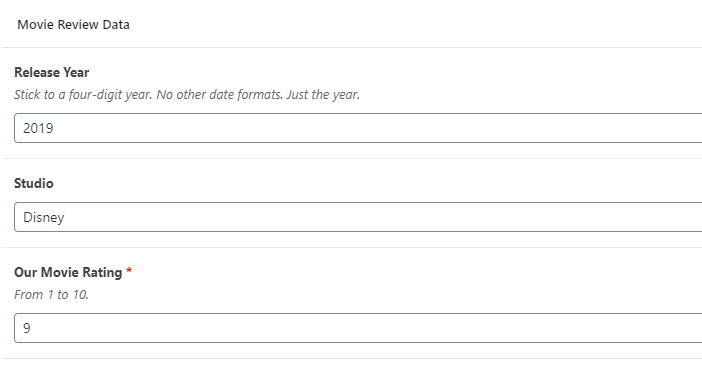Place cursor on the Disney text
Viewport: 702px width, 366px height.
pyautogui.click(x=43, y=217)
